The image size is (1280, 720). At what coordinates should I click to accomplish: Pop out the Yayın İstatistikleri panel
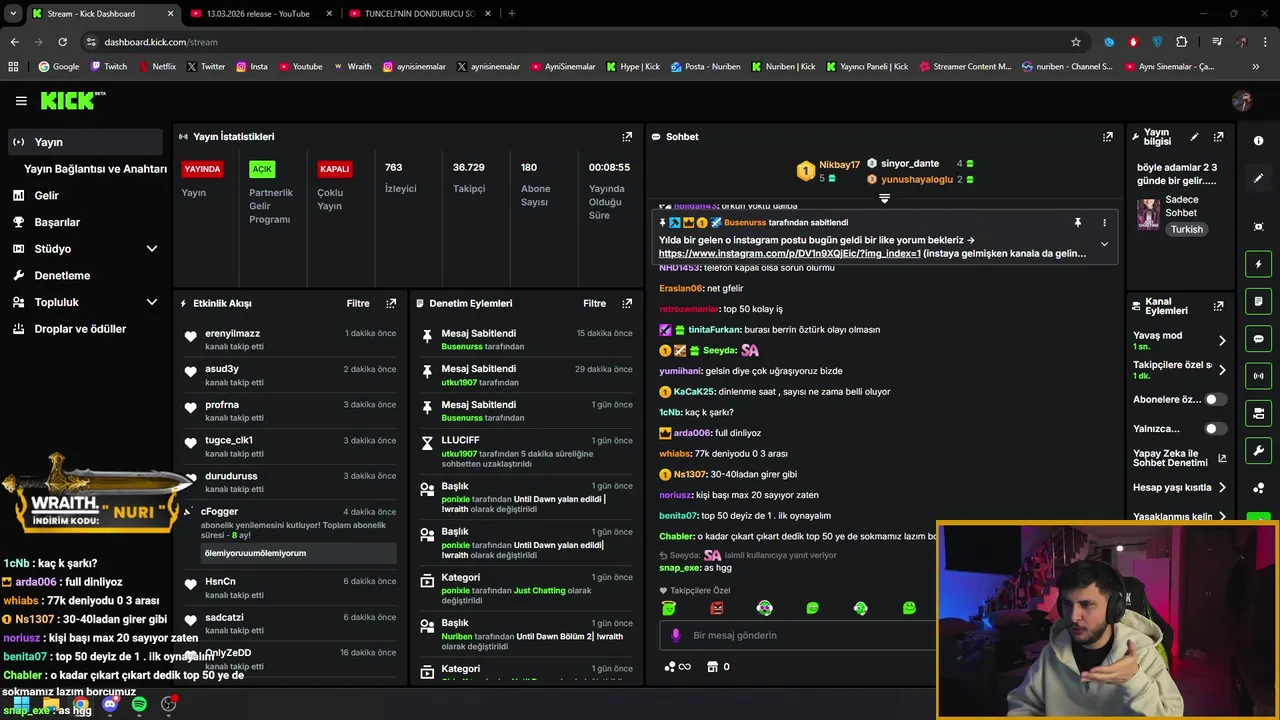[627, 137]
